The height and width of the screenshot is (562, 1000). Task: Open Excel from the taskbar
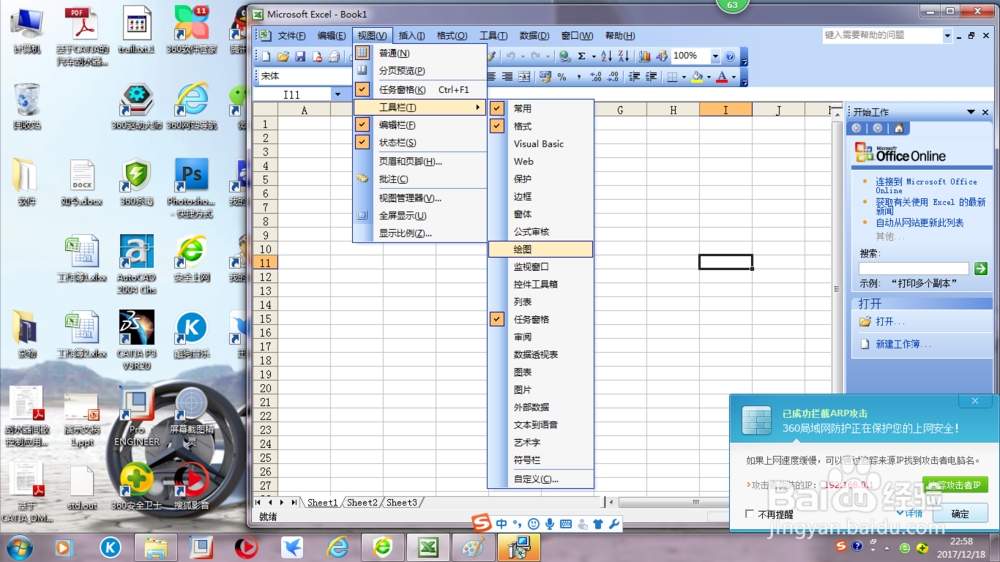pyautogui.click(x=428, y=547)
